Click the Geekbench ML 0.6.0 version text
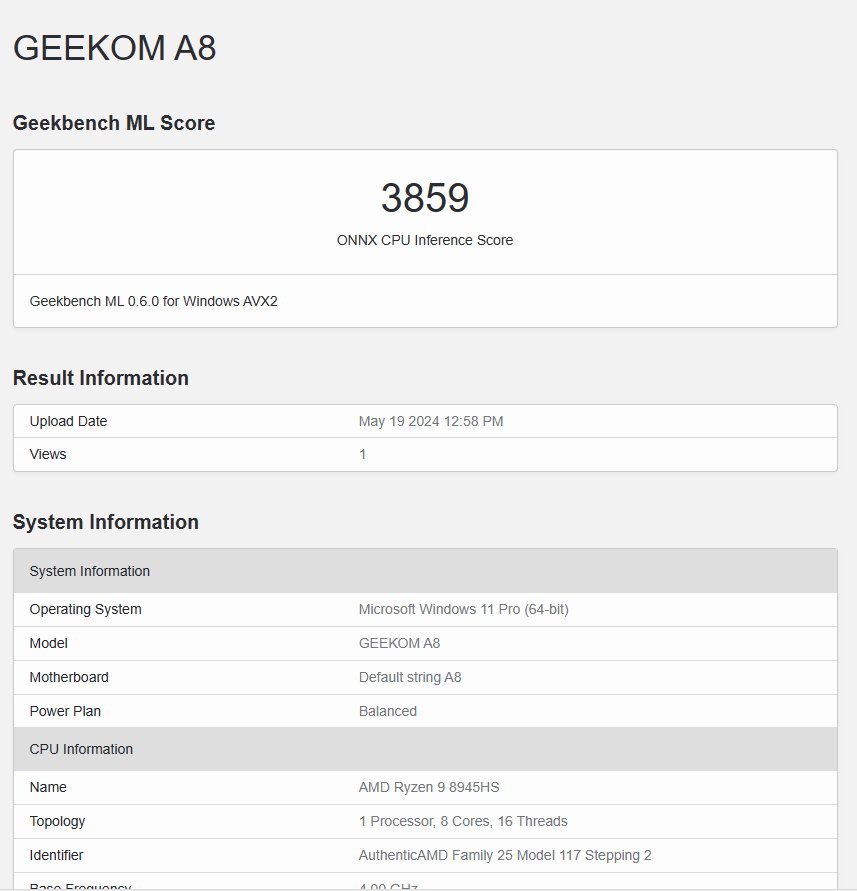Viewport: 857px width, 891px height. point(153,301)
